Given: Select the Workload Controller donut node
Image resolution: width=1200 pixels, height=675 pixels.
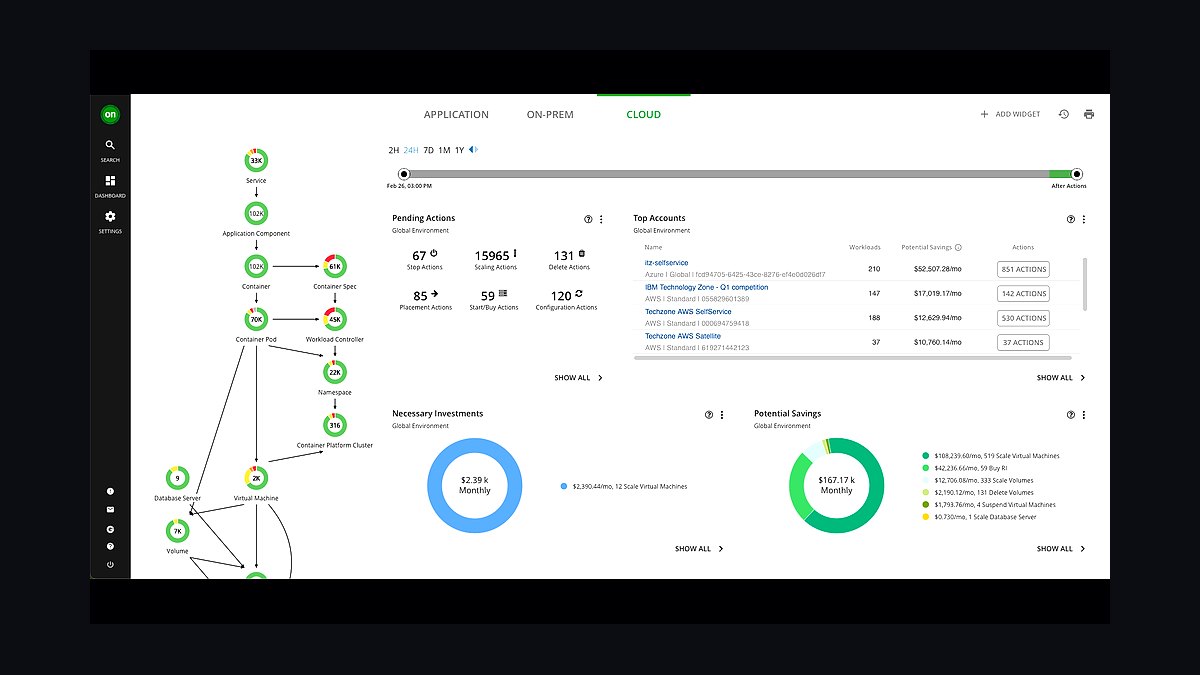Looking at the screenshot, I should (x=335, y=320).
